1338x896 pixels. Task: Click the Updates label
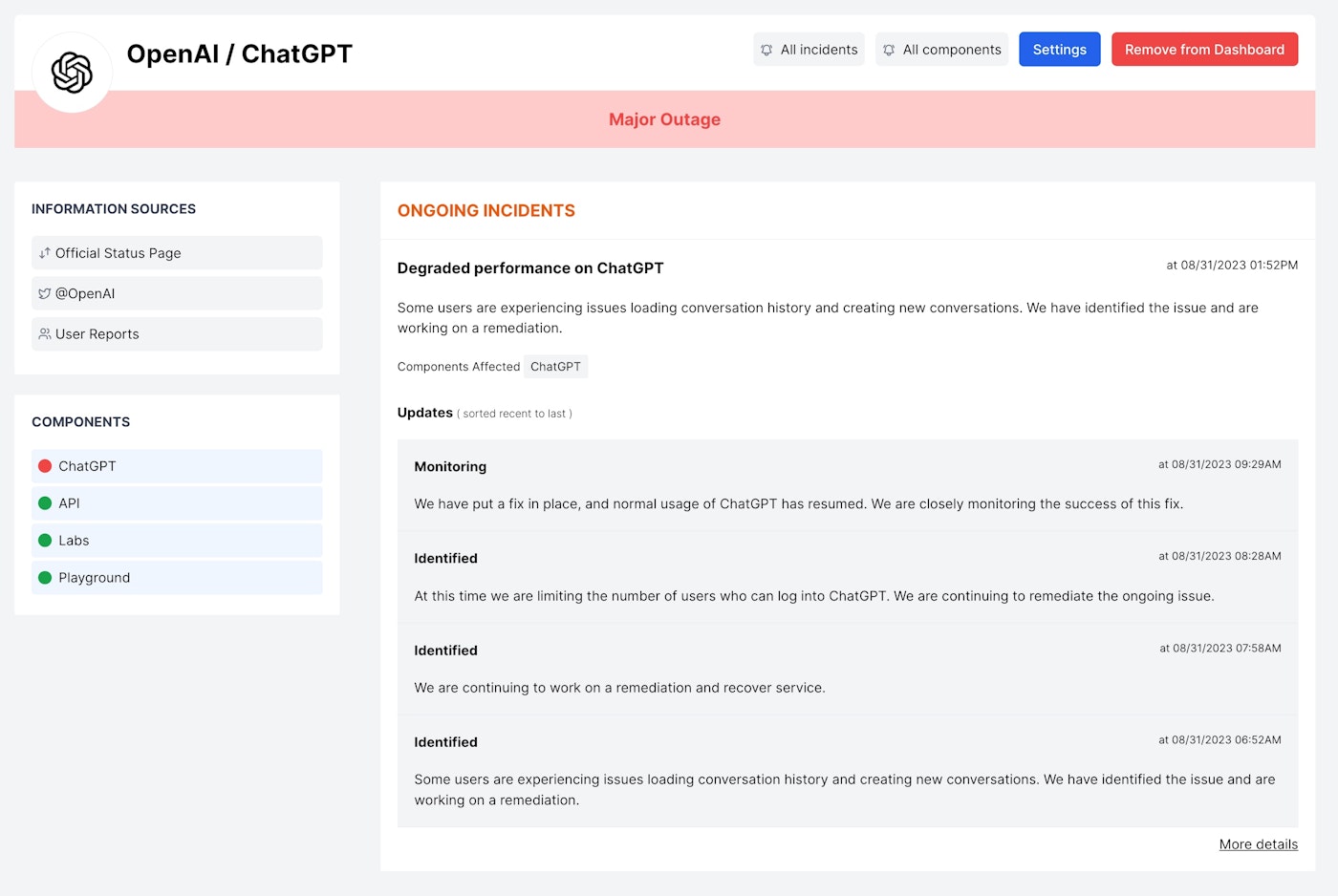click(x=425, y=413)
